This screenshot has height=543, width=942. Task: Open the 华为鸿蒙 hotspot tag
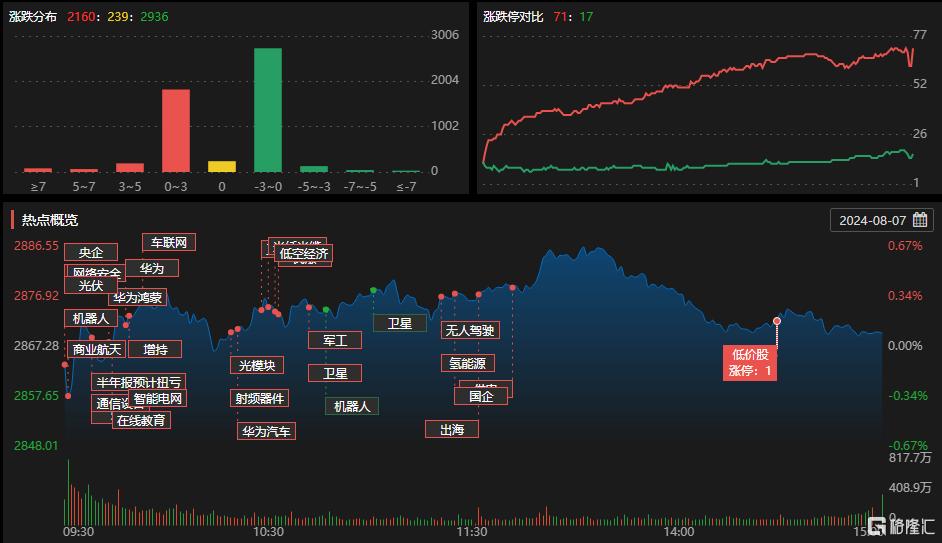138,297
